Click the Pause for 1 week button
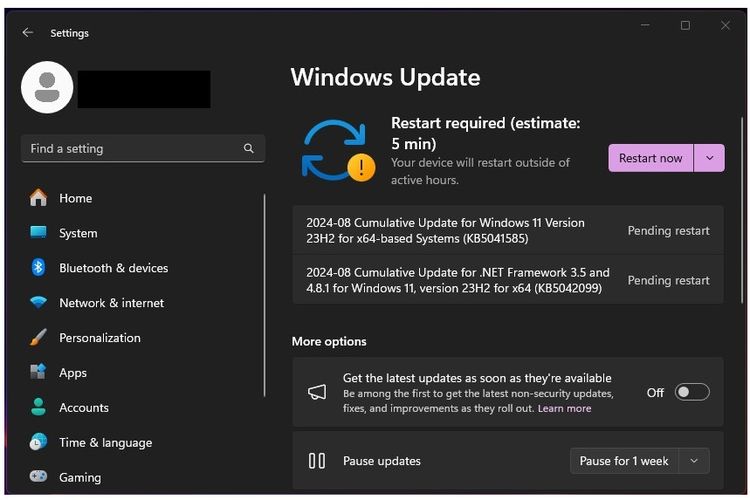 click(624, 461)
